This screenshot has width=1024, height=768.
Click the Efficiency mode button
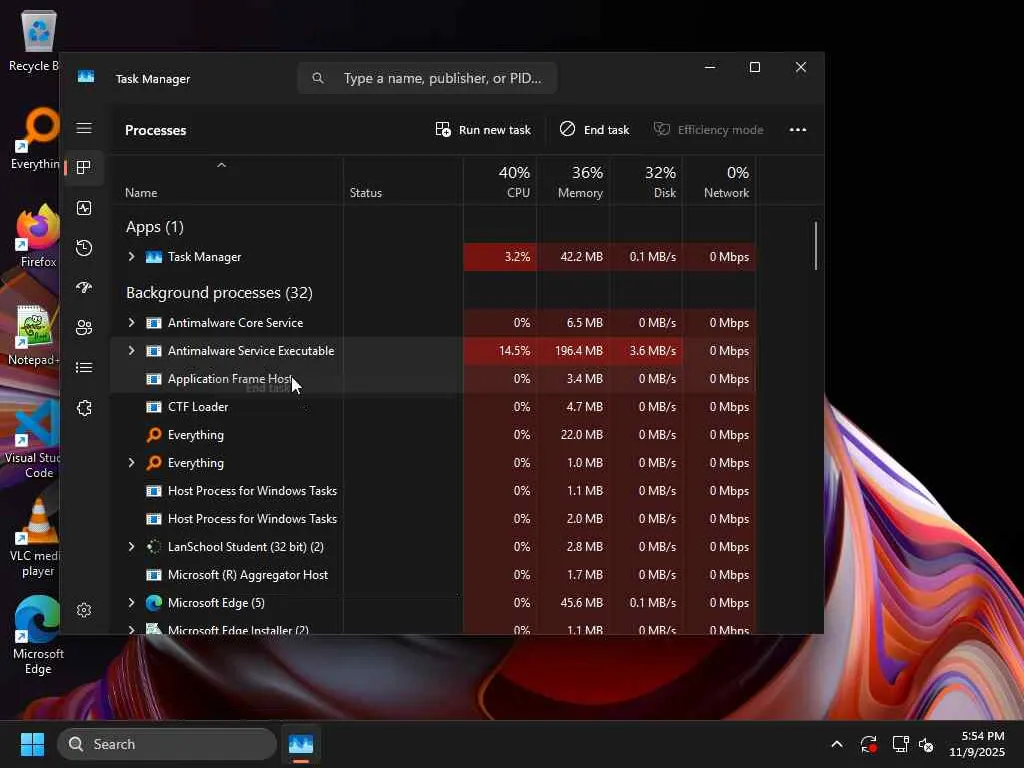pyautogui.click(x=709, y=129)
